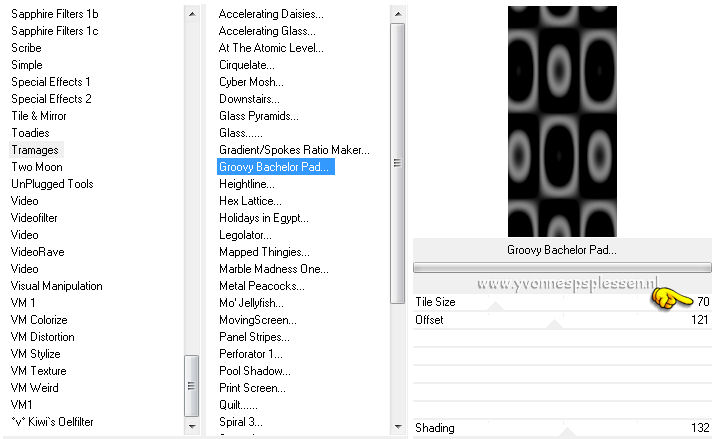Choose the Scribe filter category
This screenshot has width=714, height=439.
(26, 48)
